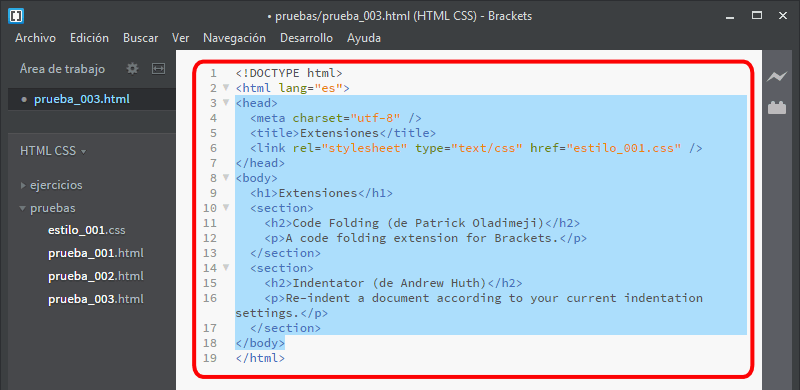Collapse head block fold arrow line 3
This screenshot has height=390, width=800.
(x=226, y=103)
